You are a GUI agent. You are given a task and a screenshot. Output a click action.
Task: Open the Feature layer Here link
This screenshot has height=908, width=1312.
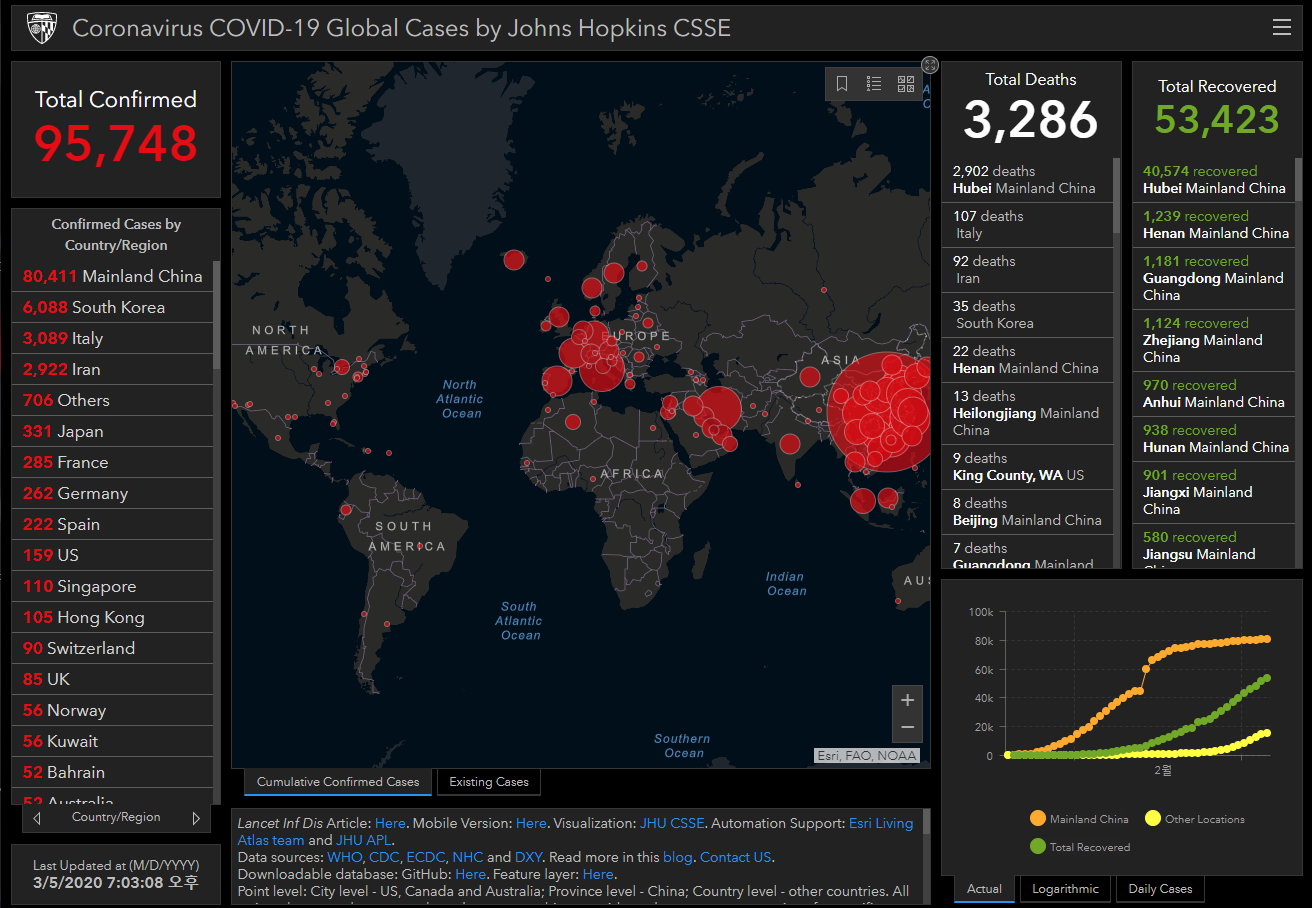pyautogui.click(x=598, y=874)
